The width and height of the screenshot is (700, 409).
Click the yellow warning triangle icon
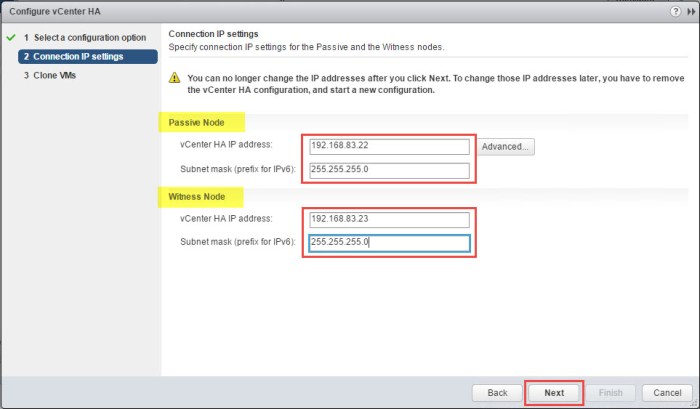tap(175, 78)
